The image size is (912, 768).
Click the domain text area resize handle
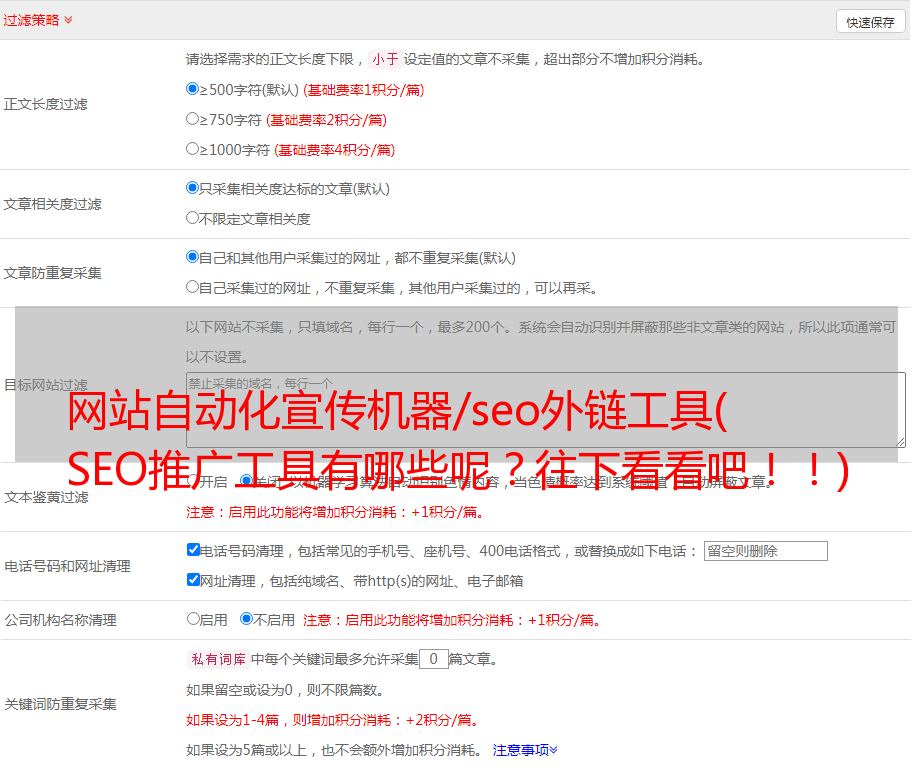[900, 441]
